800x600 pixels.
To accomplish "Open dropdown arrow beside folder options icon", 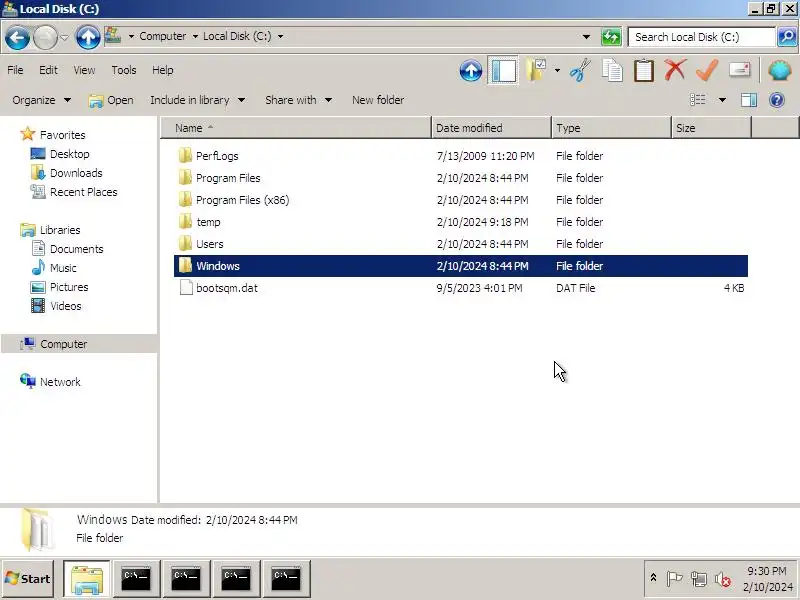I will (x=557, y=70).
